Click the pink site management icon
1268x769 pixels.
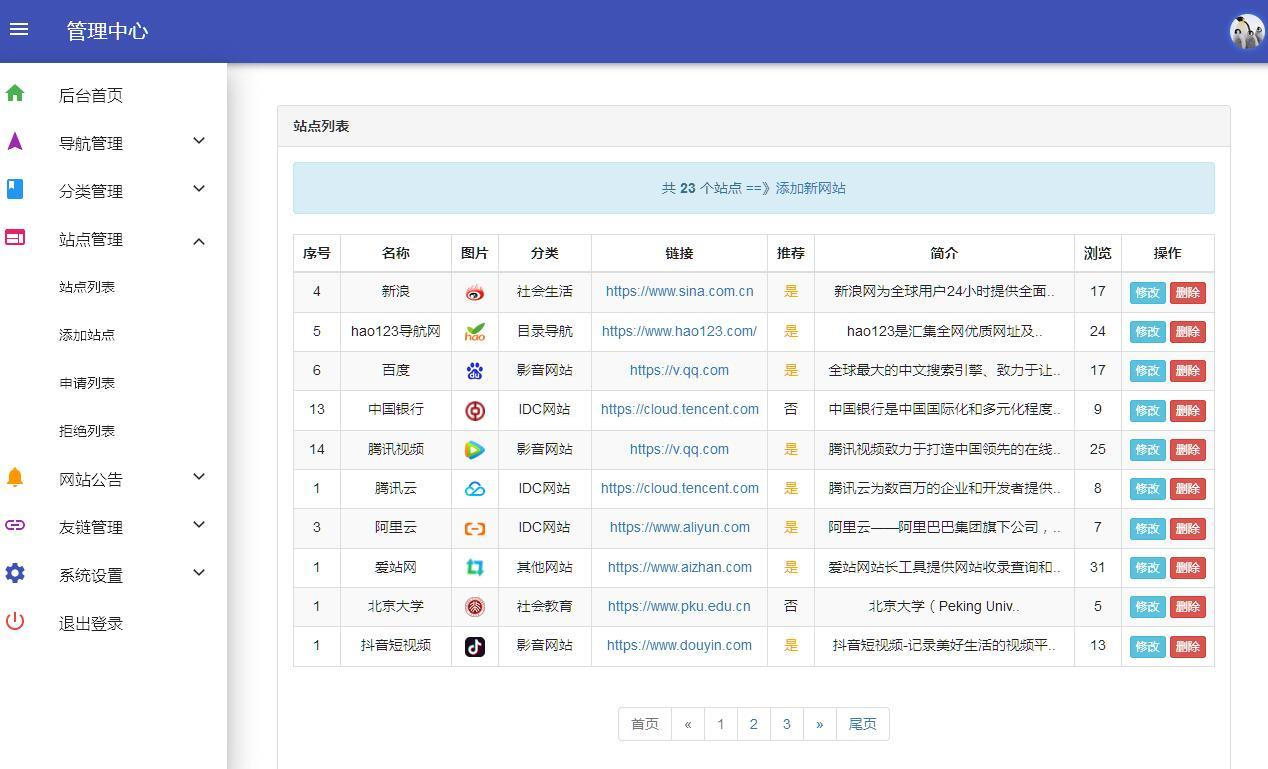15,237
